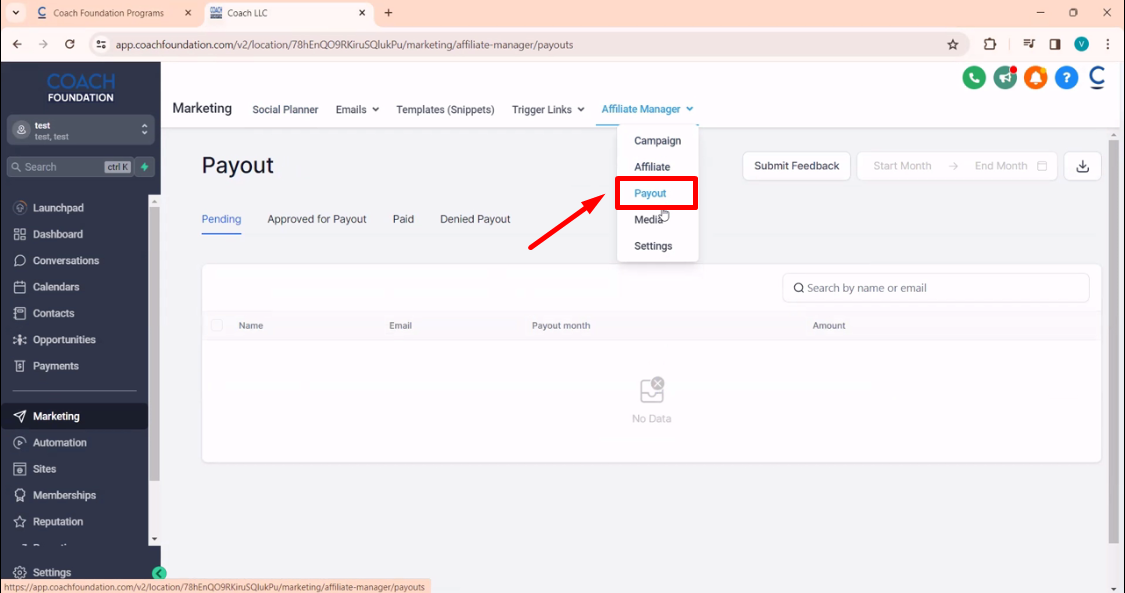Viewport: 1125px width, 593px height.
Task: Open Templates (Snippets) tab
Action: pyautogui.click(x=446, y=110)
